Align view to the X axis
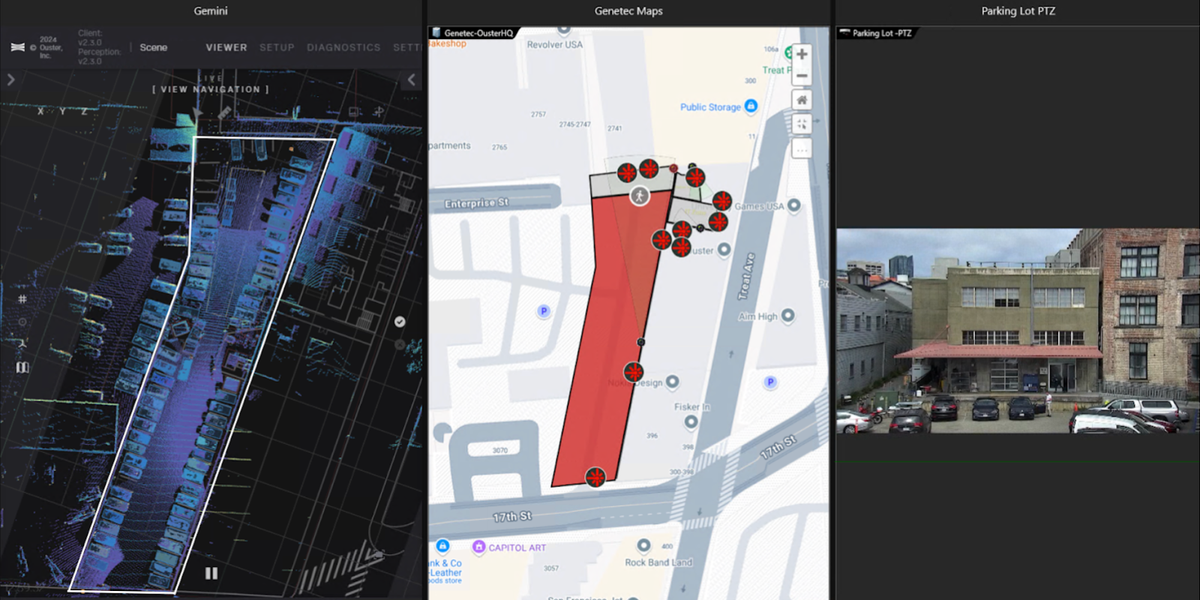The image size is (1200, 600). click(41, 111)
